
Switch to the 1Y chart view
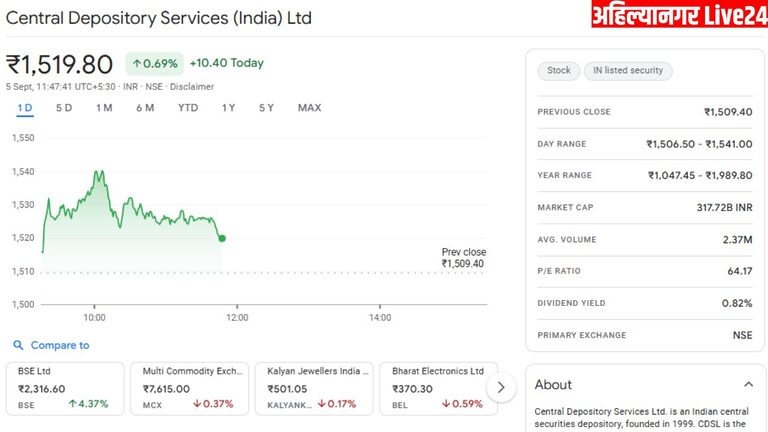229,108
